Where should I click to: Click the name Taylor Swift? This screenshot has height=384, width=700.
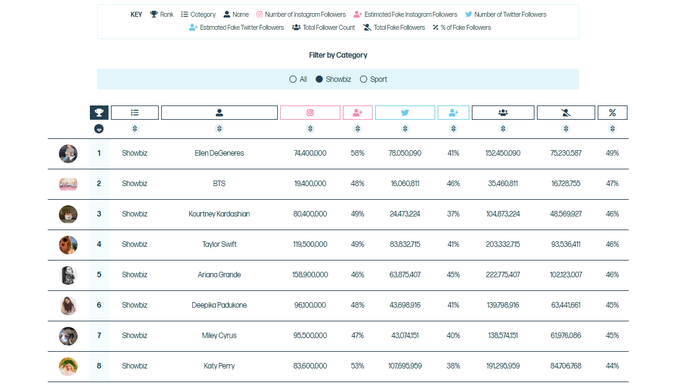[x=219, y=244]
